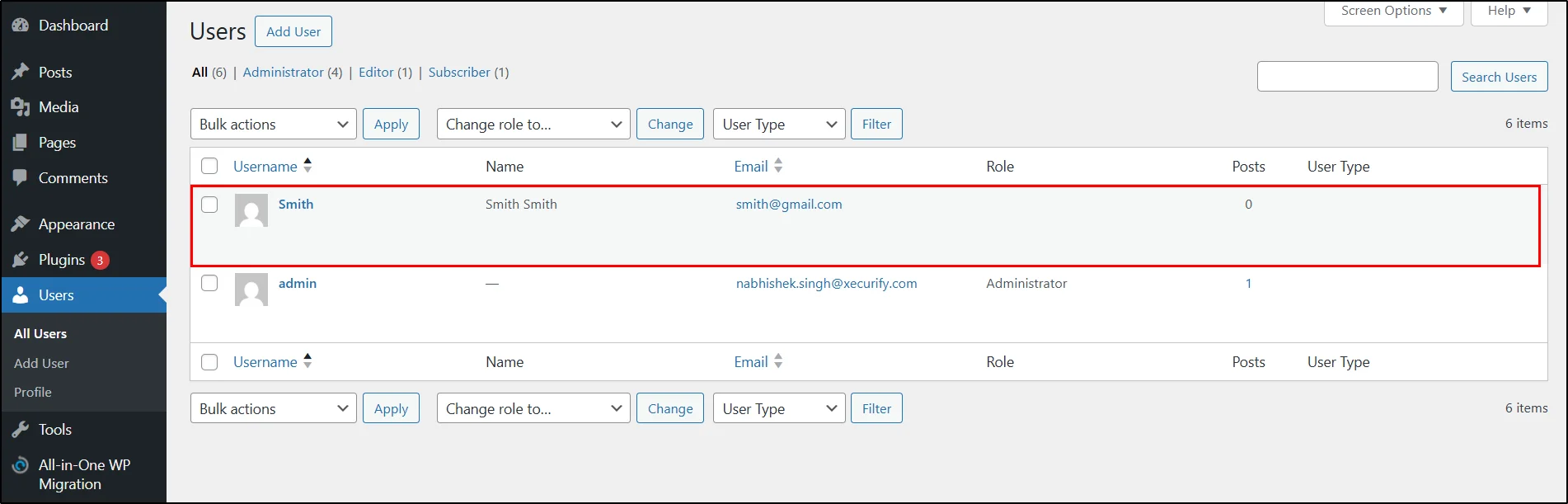1568x504 pixels.
Task: Open the bottom Change role to dropdown
Action: 533,408
